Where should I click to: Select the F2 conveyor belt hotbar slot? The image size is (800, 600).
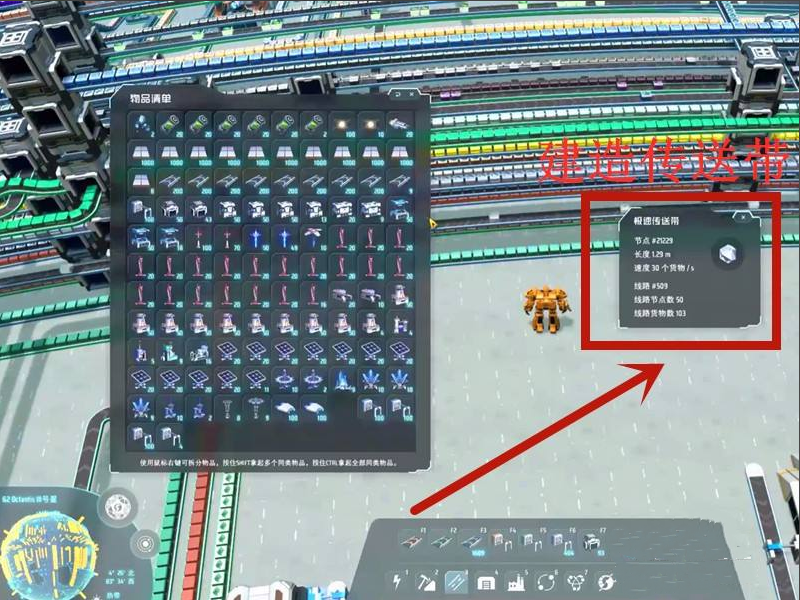pyautogui.click(x=442, y=541)
